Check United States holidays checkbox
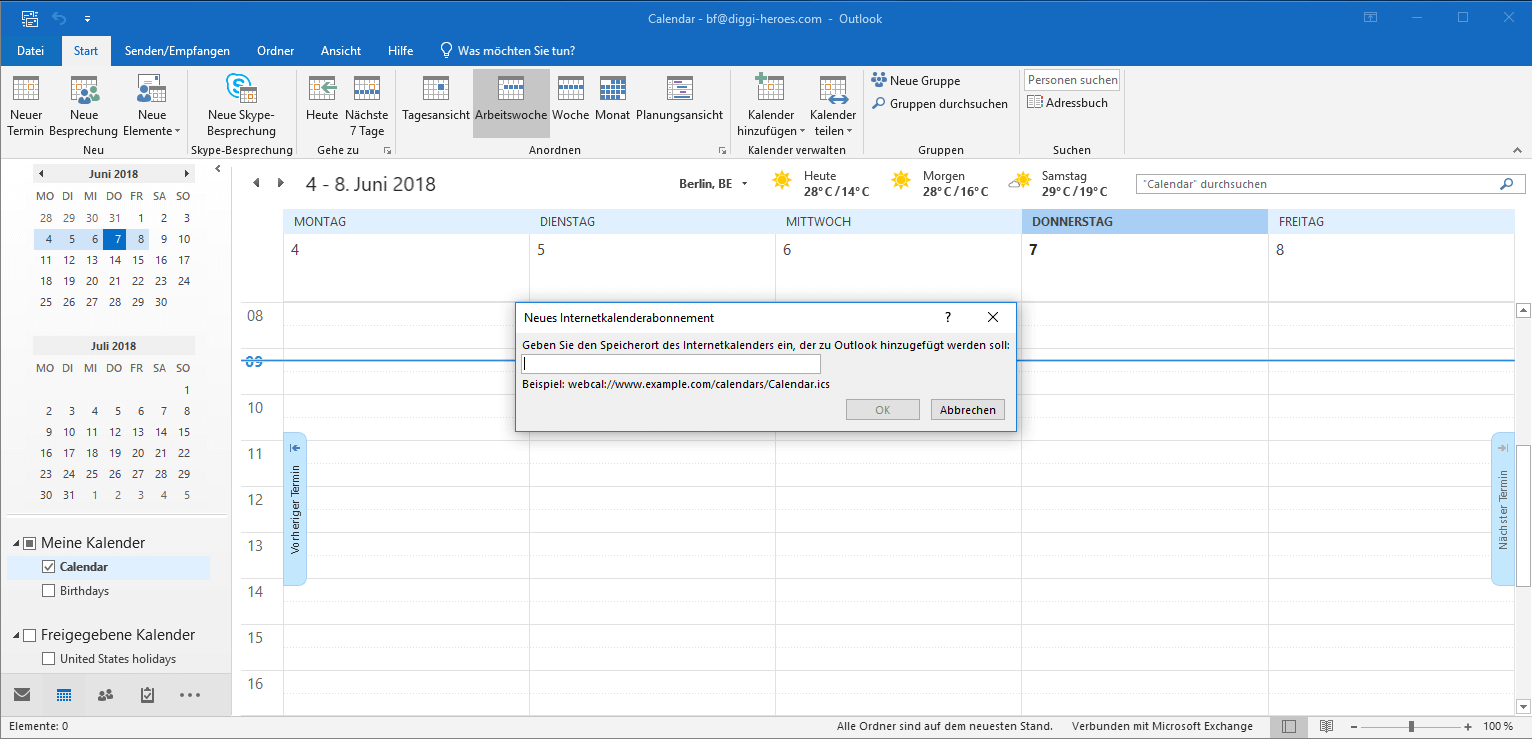1532x739 pixels. coord(49,659)
